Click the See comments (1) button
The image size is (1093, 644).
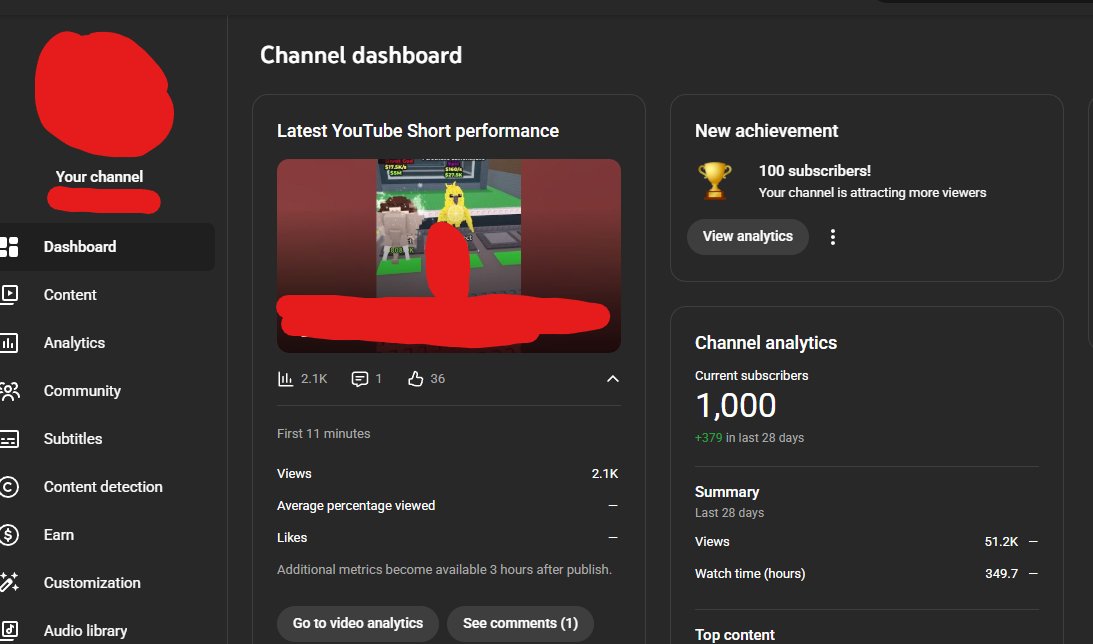coord(520,623)
